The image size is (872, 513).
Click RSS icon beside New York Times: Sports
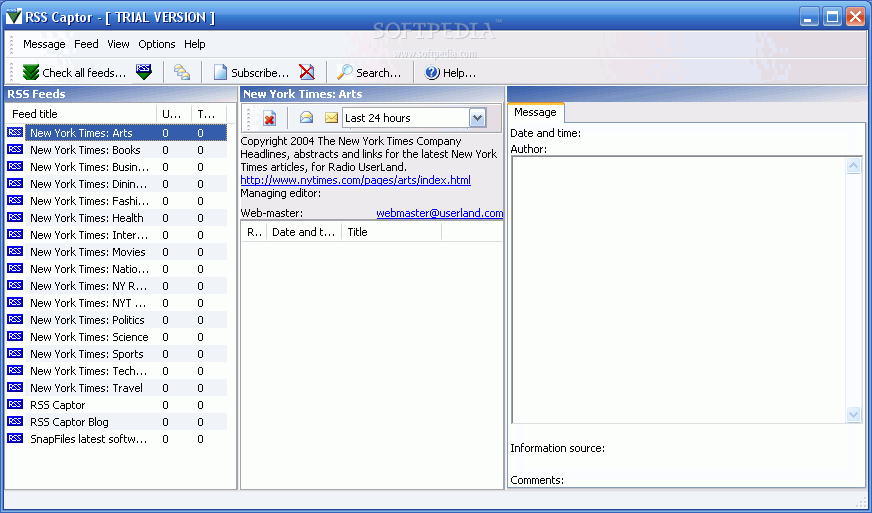pos(15,354)
